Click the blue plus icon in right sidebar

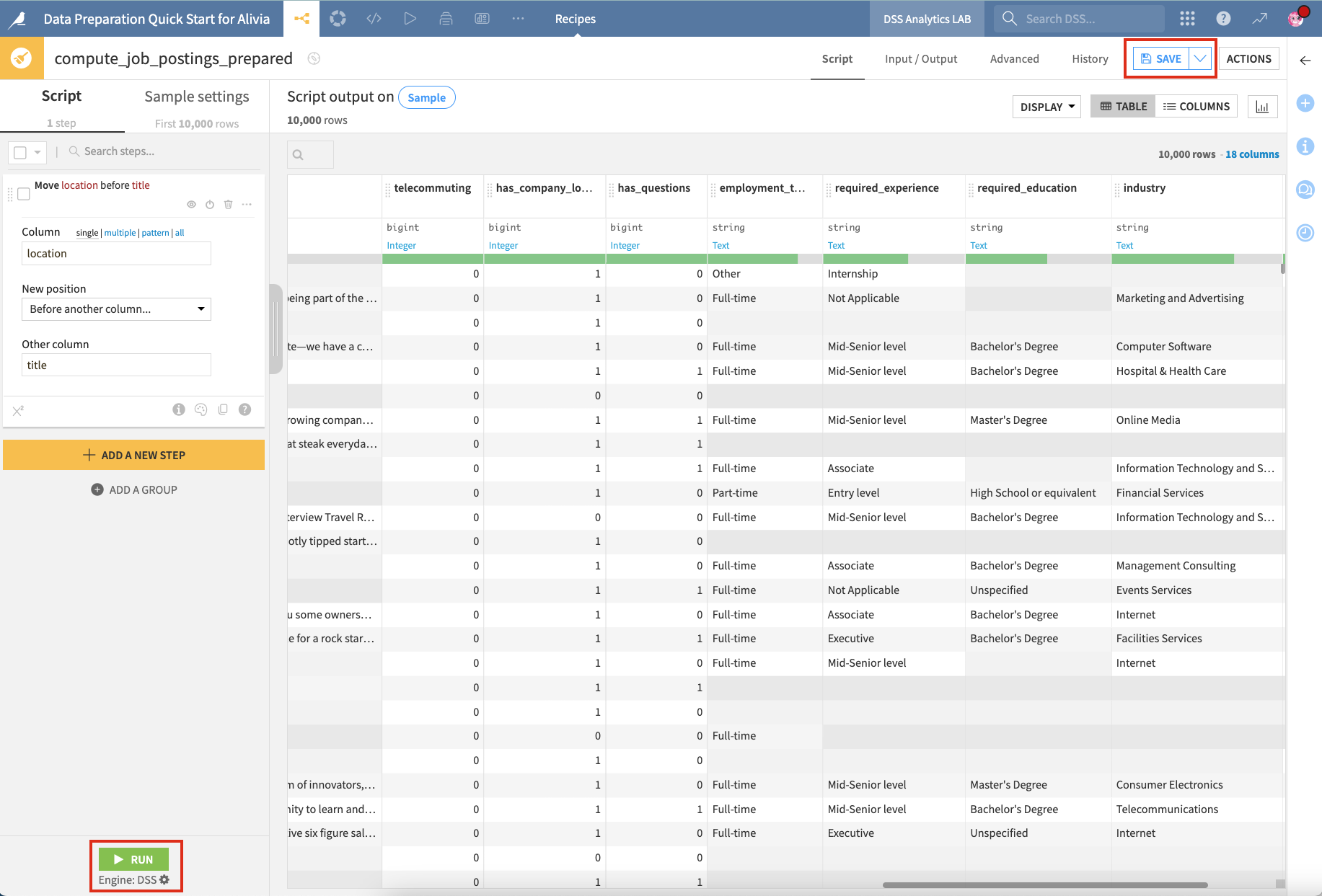pos(1305,103)
